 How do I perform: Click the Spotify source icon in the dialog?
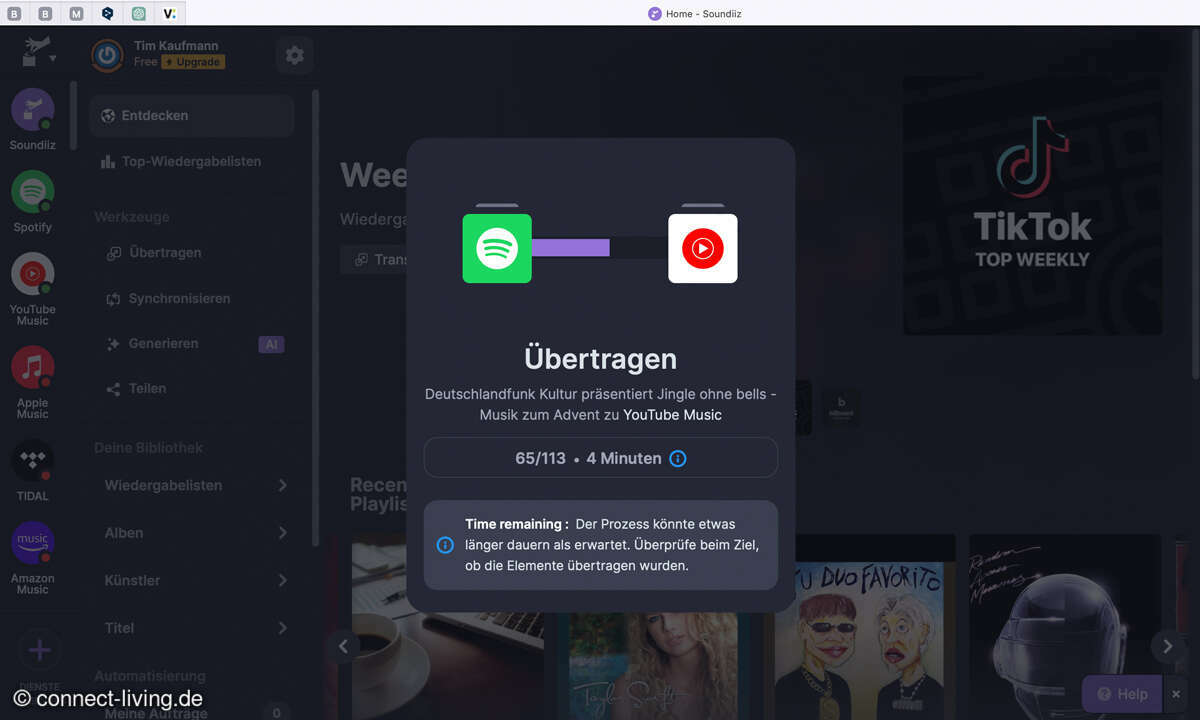tap(497, 248)
